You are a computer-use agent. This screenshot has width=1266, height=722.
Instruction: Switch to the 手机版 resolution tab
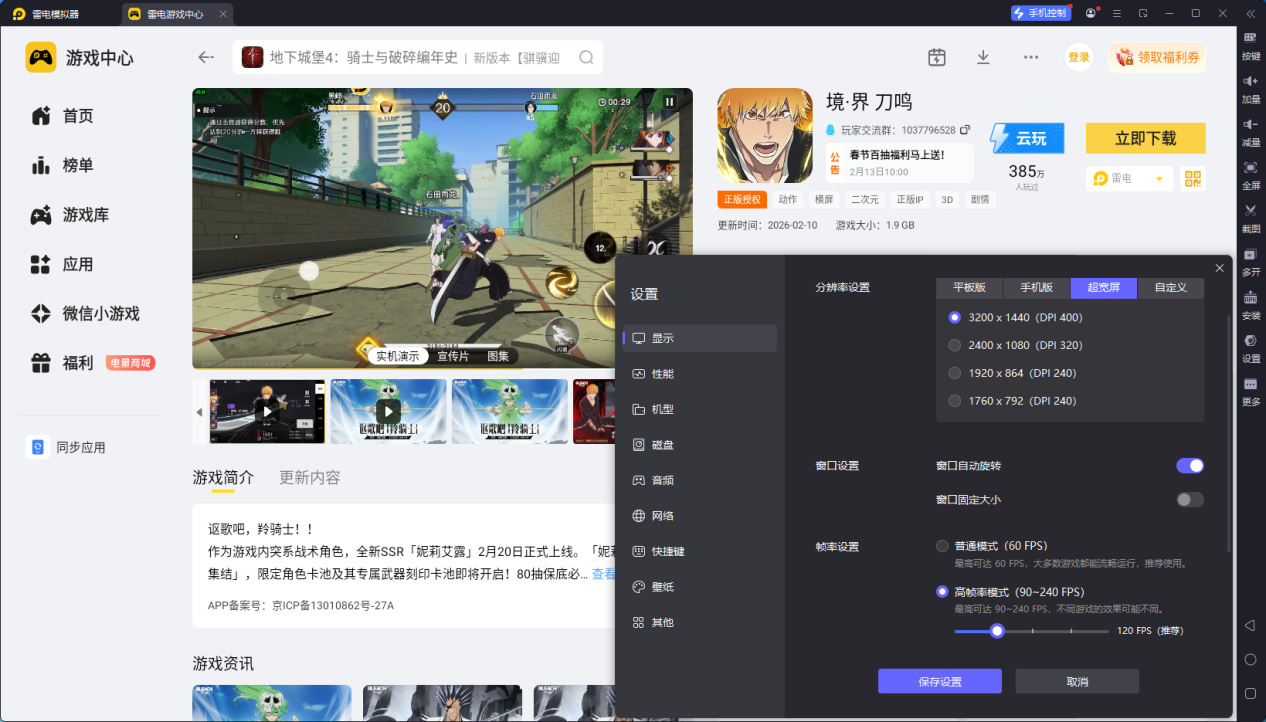coord(1036,288)
